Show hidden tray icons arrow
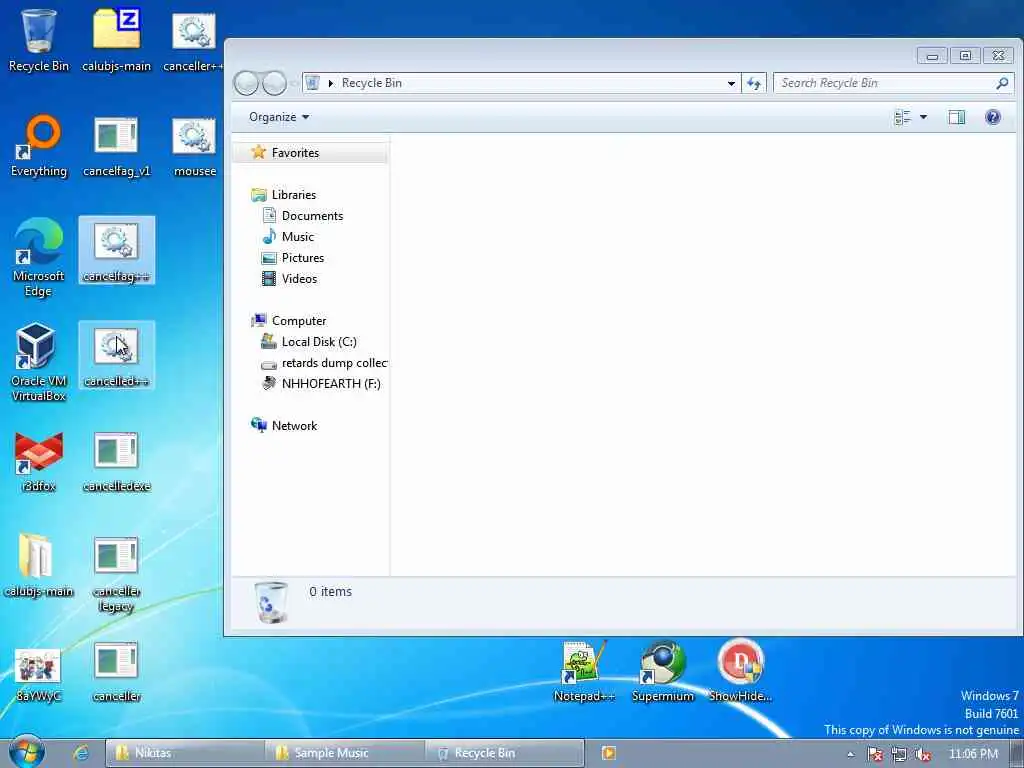Viewport: 1024px width, 768px height. tap(850, 754)
